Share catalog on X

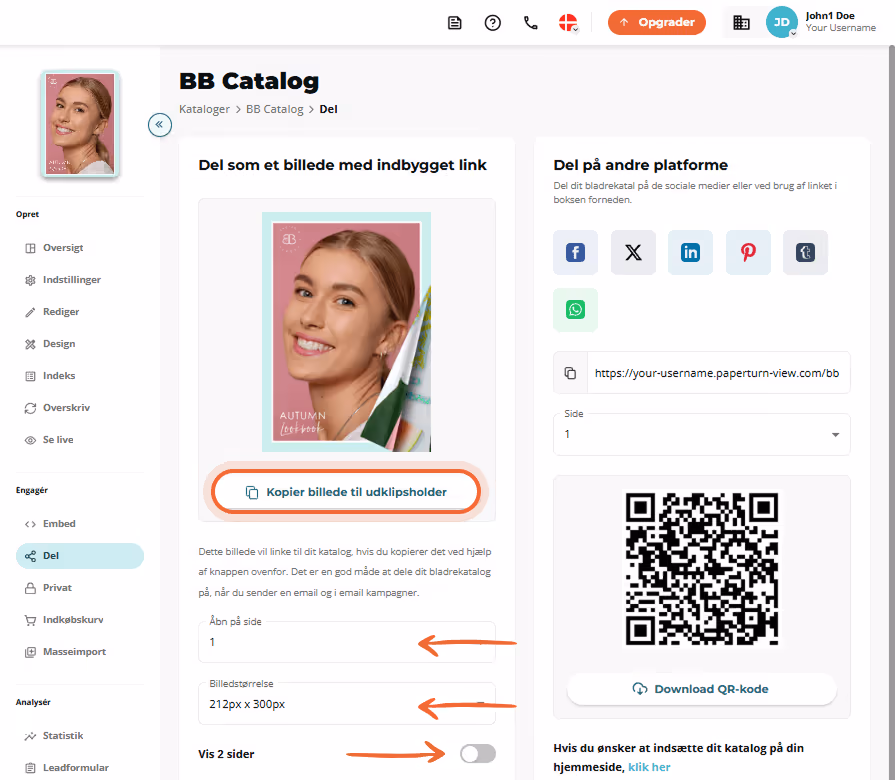(633, 252)
